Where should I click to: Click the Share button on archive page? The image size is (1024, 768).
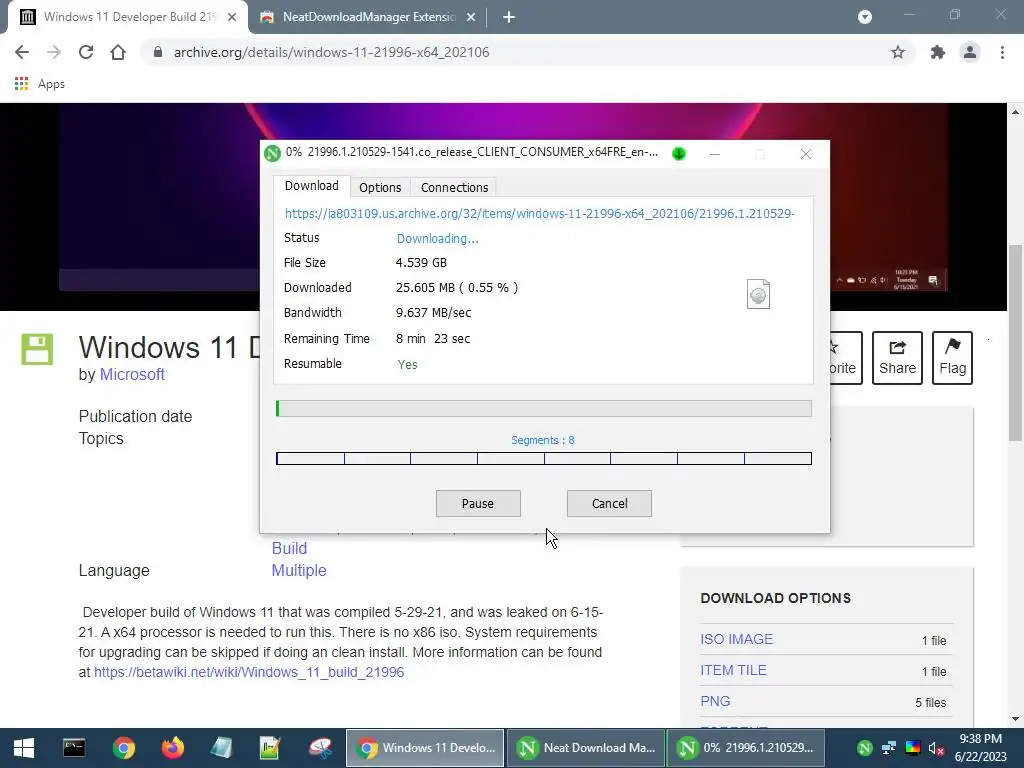click(897, 358)
